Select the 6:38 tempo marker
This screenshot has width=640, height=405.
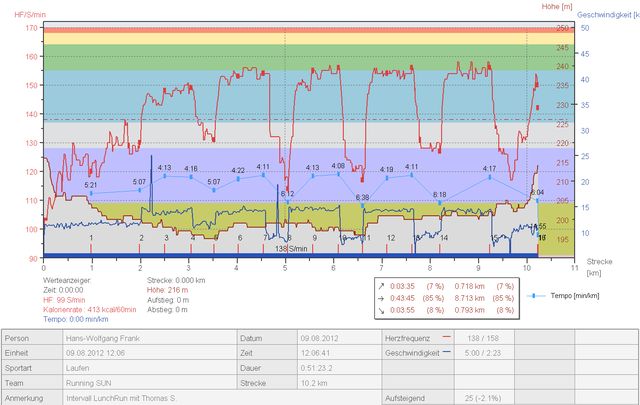click(362, 206)
